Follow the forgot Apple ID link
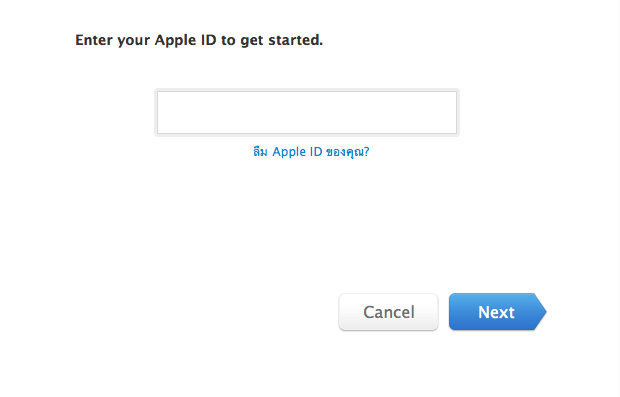This screenshot has width=620, height=397. [x=311, y=152]
